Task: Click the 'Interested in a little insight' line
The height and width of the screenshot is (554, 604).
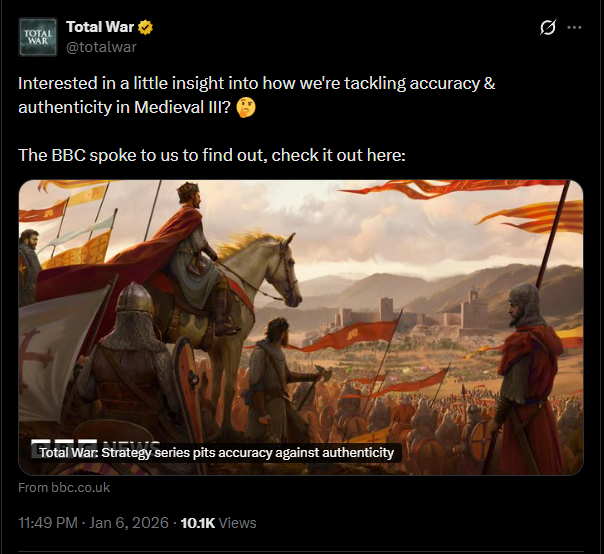Action: click(x=256, y=83)
